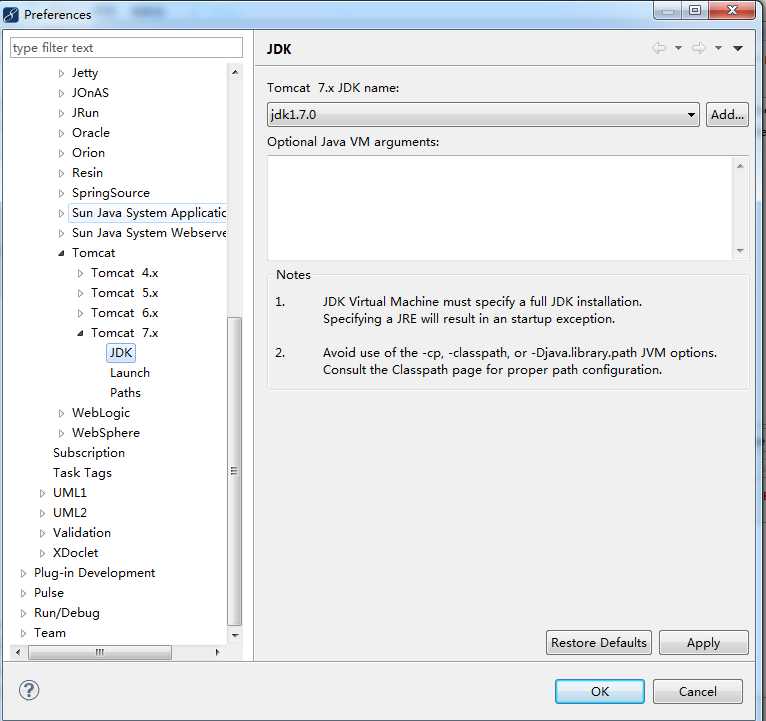
Task: Click the tree horizontal scroll right arrow
Action: (x=217, y=652)
